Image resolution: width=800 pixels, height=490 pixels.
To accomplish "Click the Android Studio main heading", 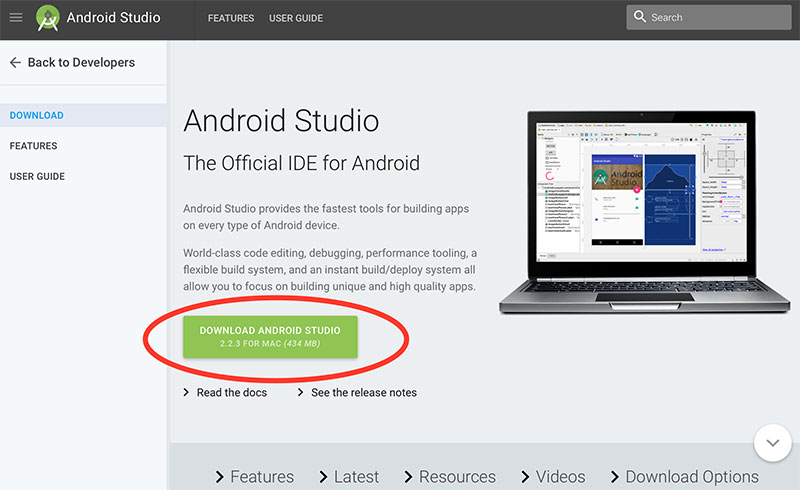I will (x=281, y=121).
